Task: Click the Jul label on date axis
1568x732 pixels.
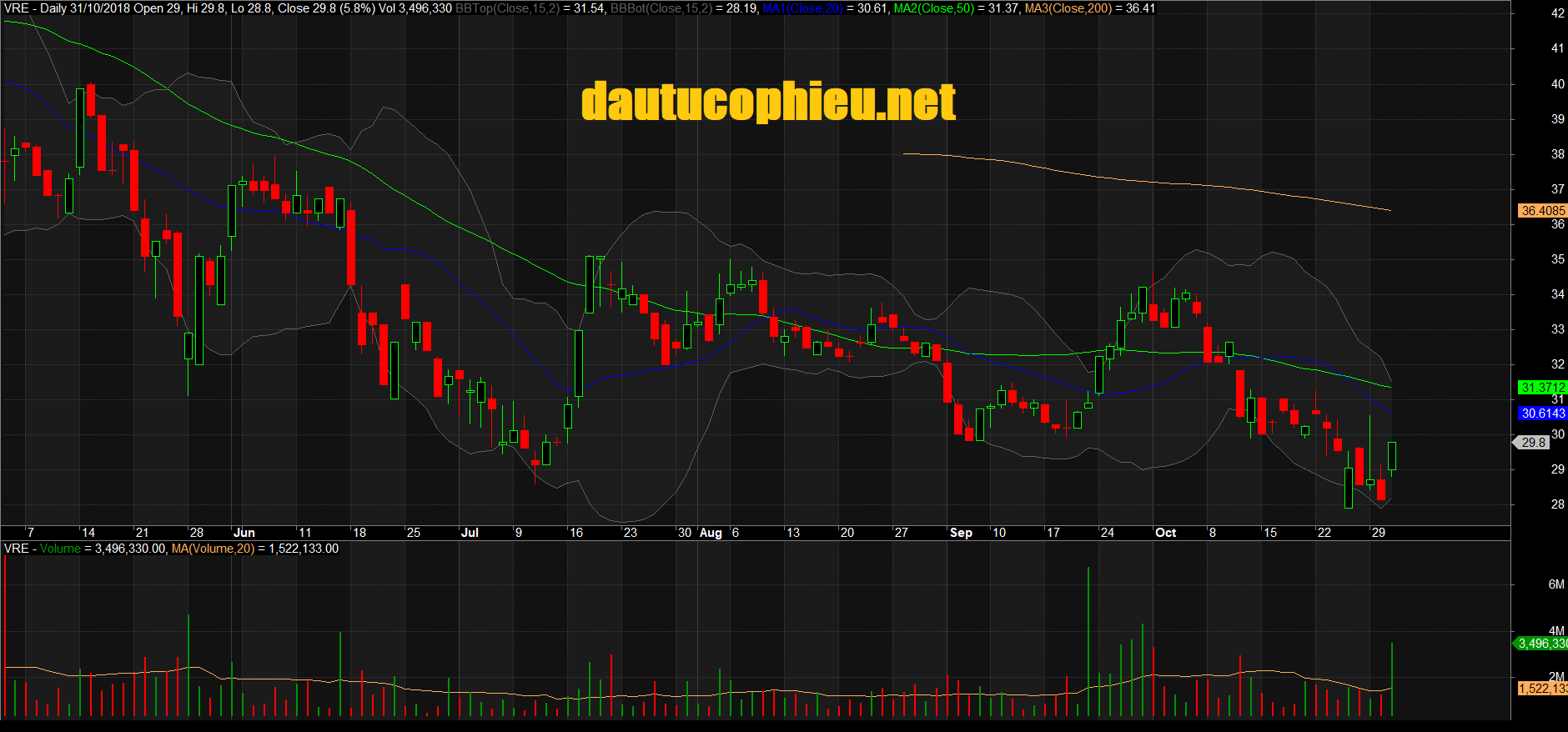Action: coord(470,533)
